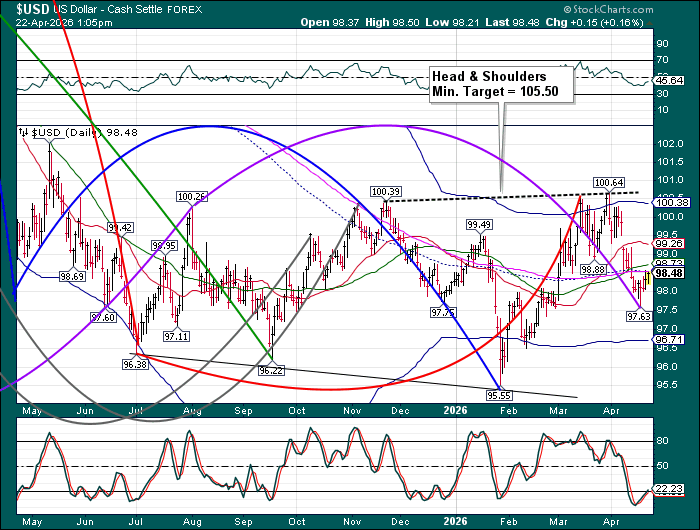Screen dimensions: 700x530
Task: Click the 22.23 stochastic value tag
Action: click(668, 488)
